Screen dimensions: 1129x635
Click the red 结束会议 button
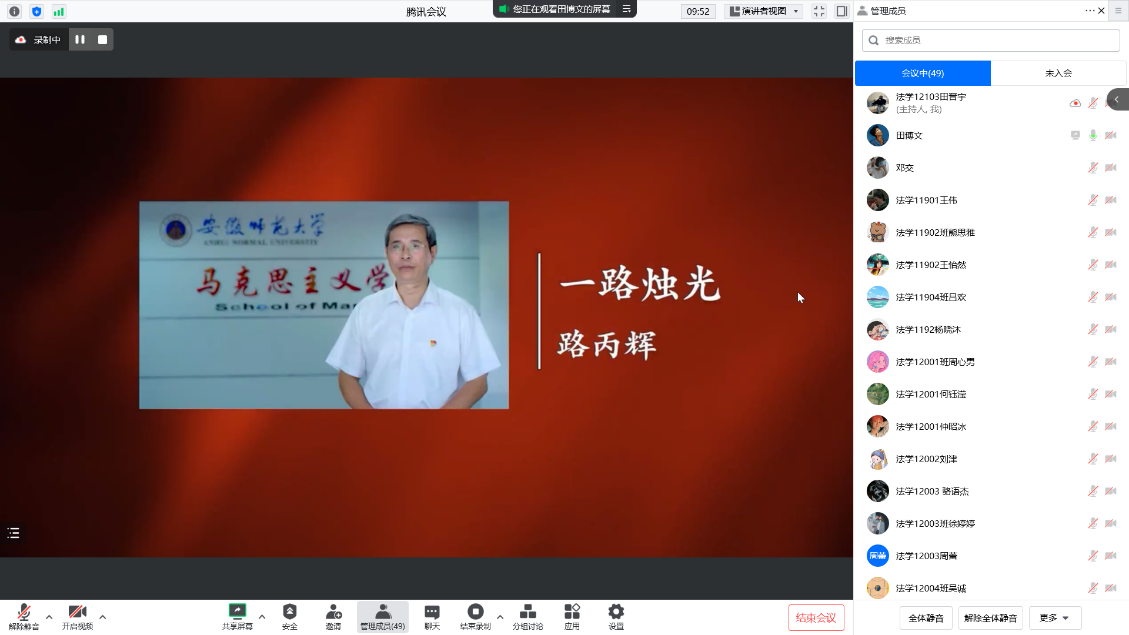816,617
